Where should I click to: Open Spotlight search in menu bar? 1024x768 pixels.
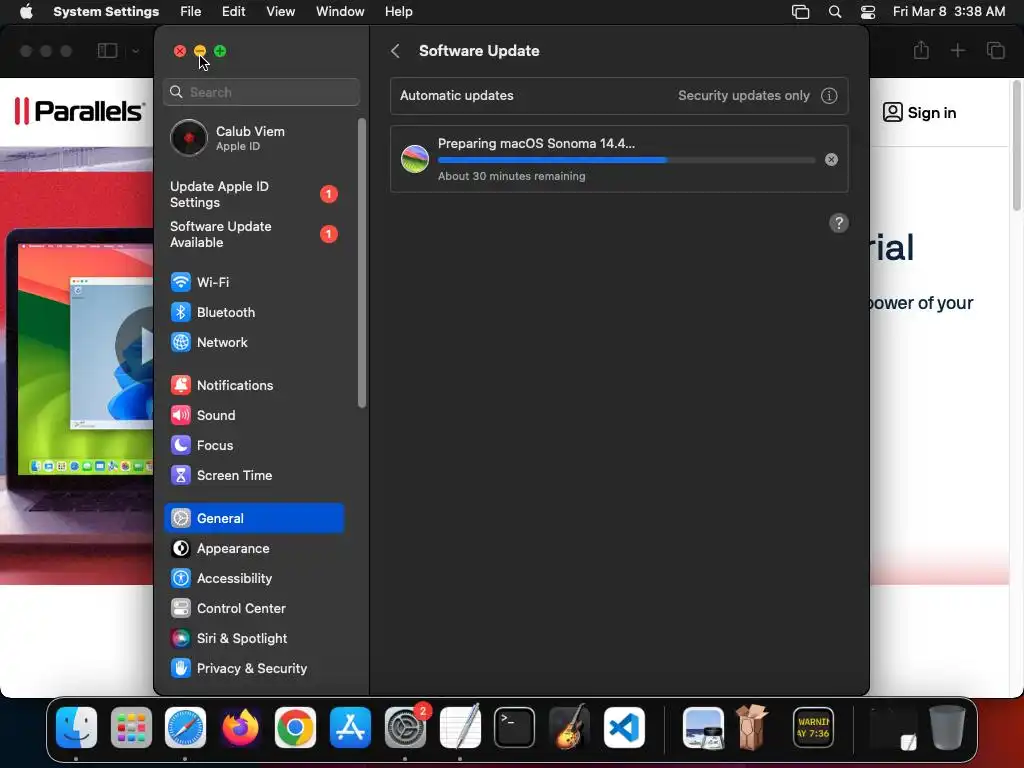tap(835, 12)
